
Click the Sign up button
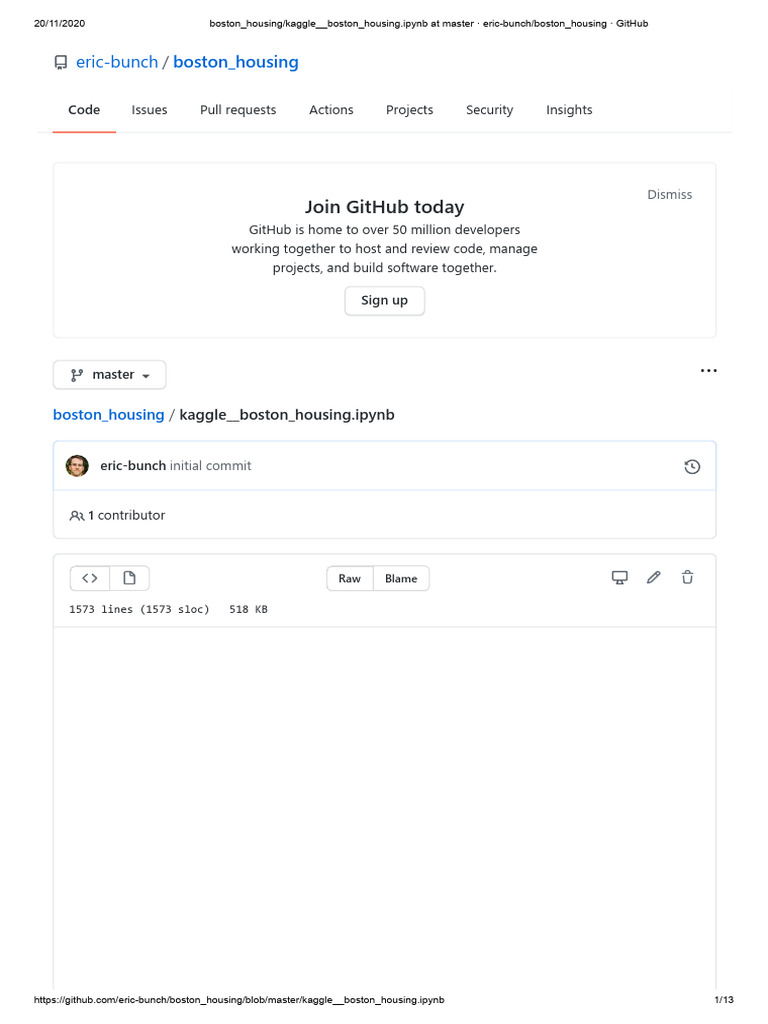tap(384, 300)
